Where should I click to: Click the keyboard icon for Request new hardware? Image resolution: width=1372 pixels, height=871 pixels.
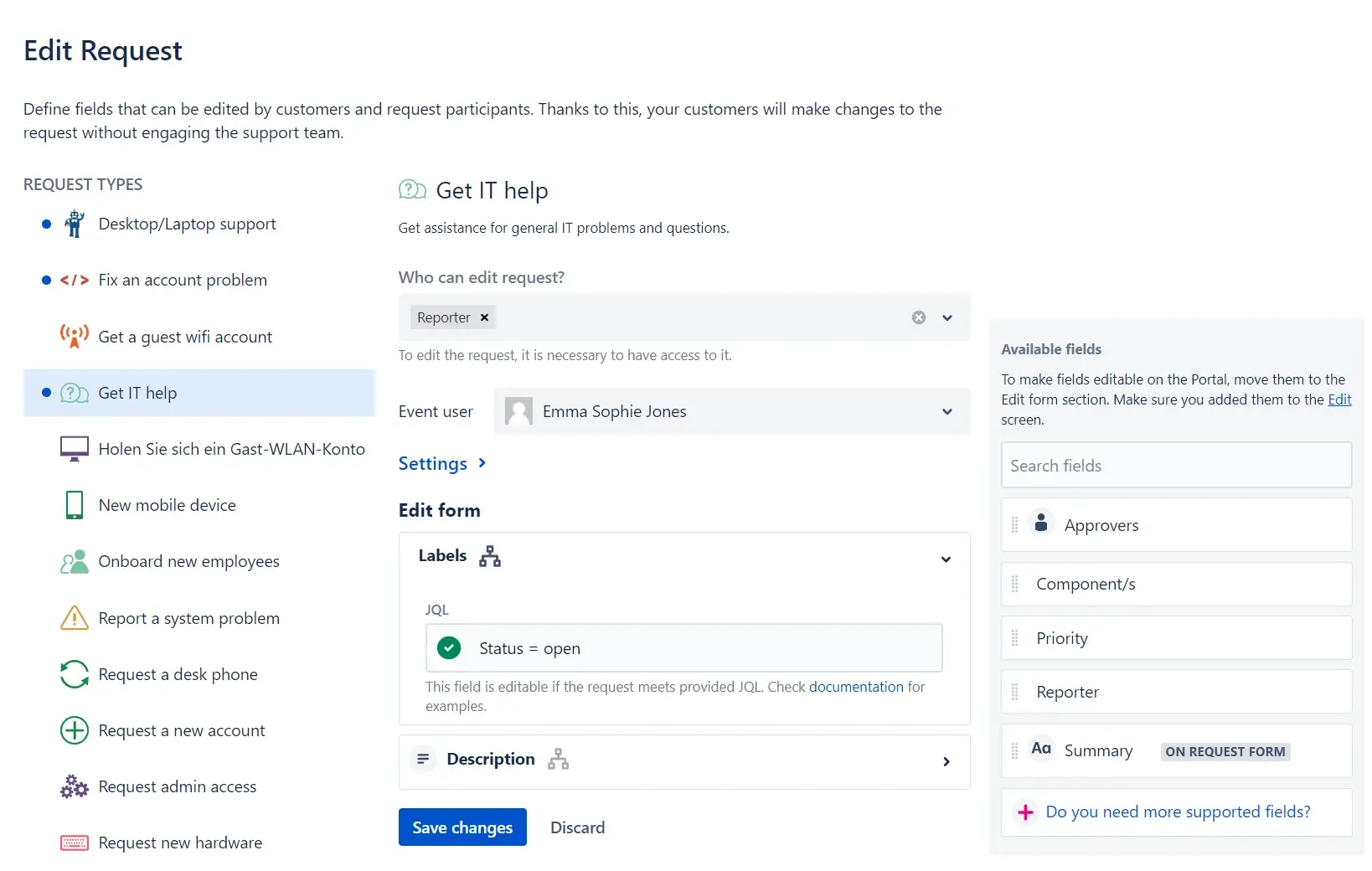point(74,843)
